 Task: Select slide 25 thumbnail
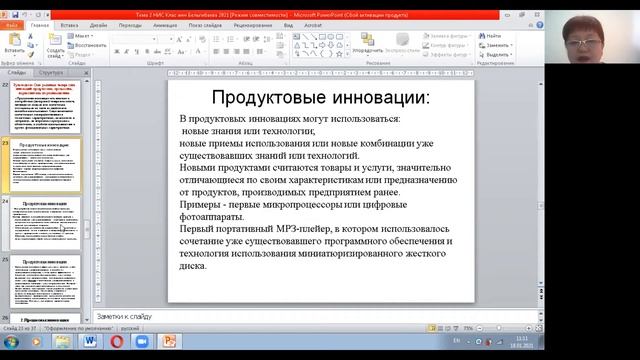point(45,282)
